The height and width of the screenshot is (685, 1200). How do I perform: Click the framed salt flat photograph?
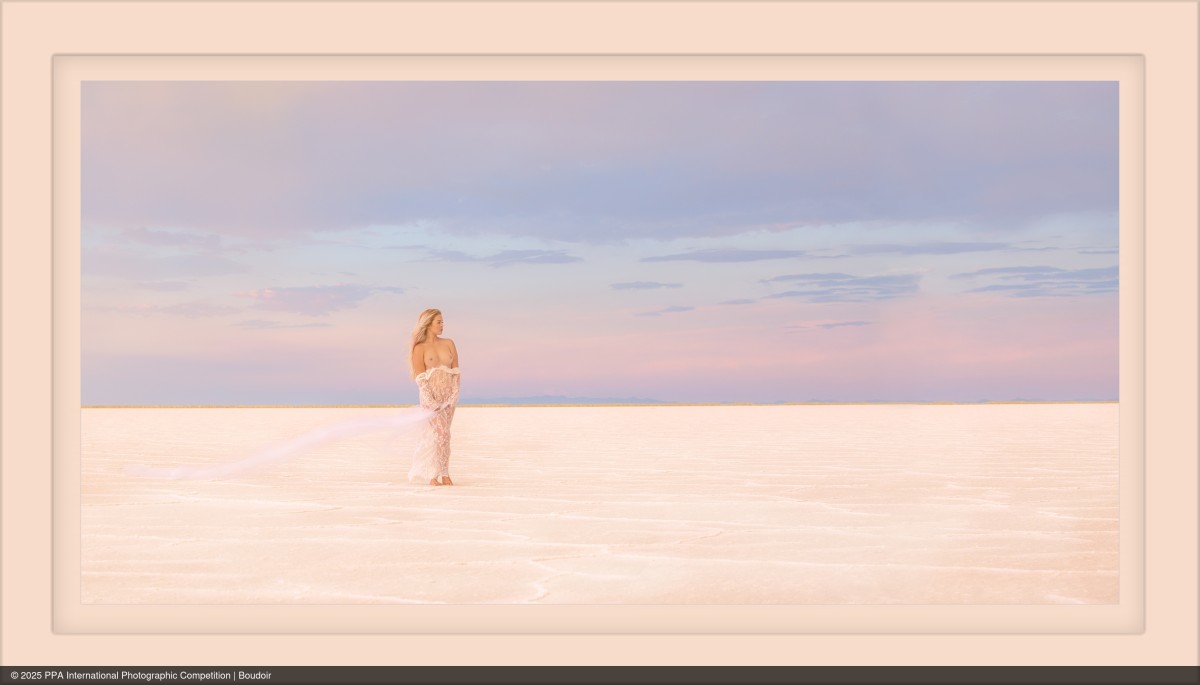tap(600, 342)
